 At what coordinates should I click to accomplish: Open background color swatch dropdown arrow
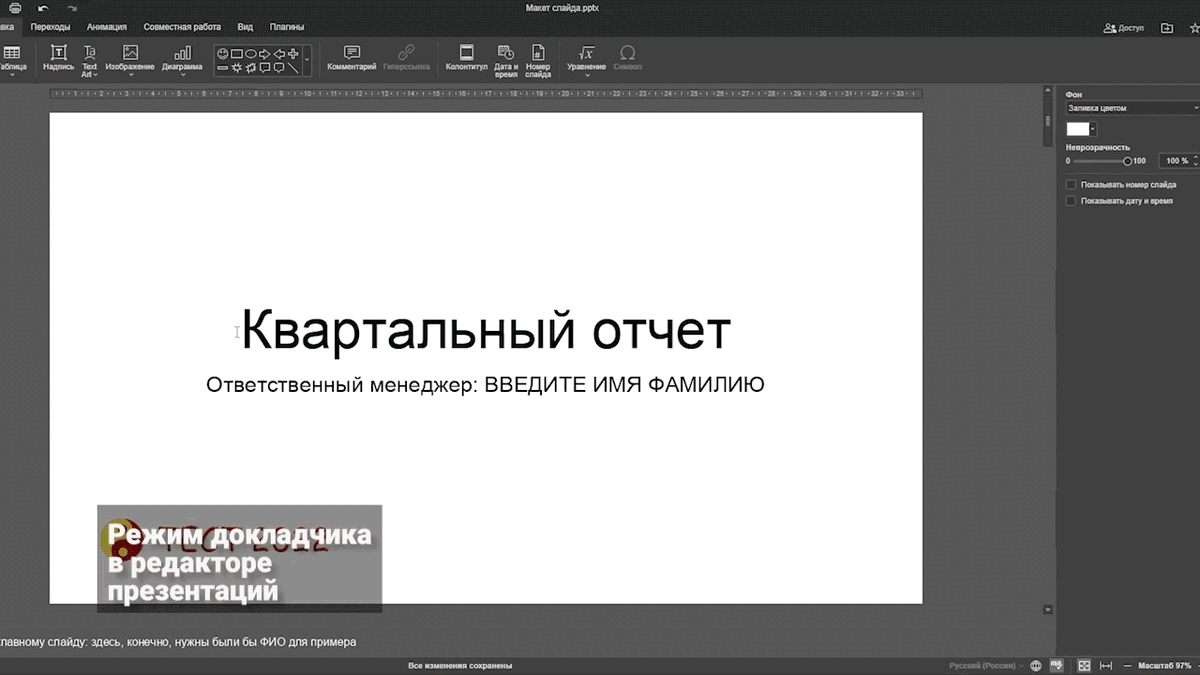pos(1093,129)
